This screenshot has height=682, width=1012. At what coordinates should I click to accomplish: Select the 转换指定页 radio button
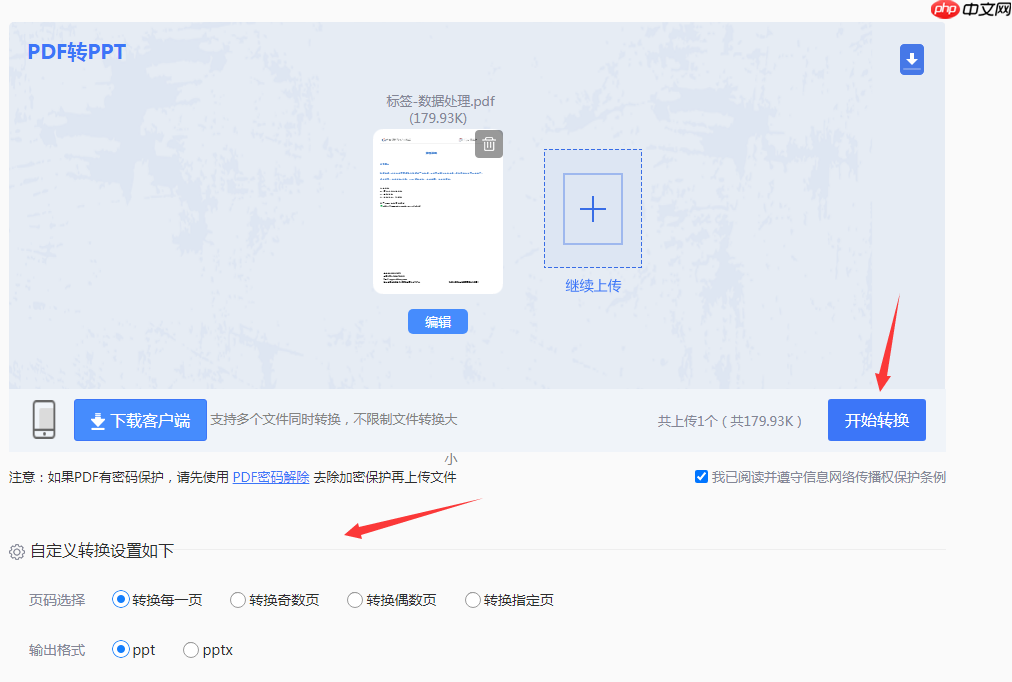(x=471, y=600)
